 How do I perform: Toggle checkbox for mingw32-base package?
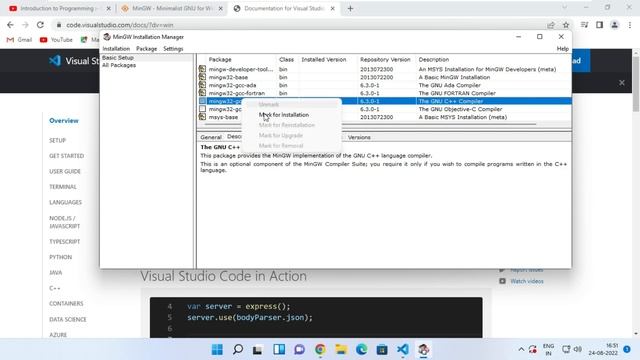(202, 77)
